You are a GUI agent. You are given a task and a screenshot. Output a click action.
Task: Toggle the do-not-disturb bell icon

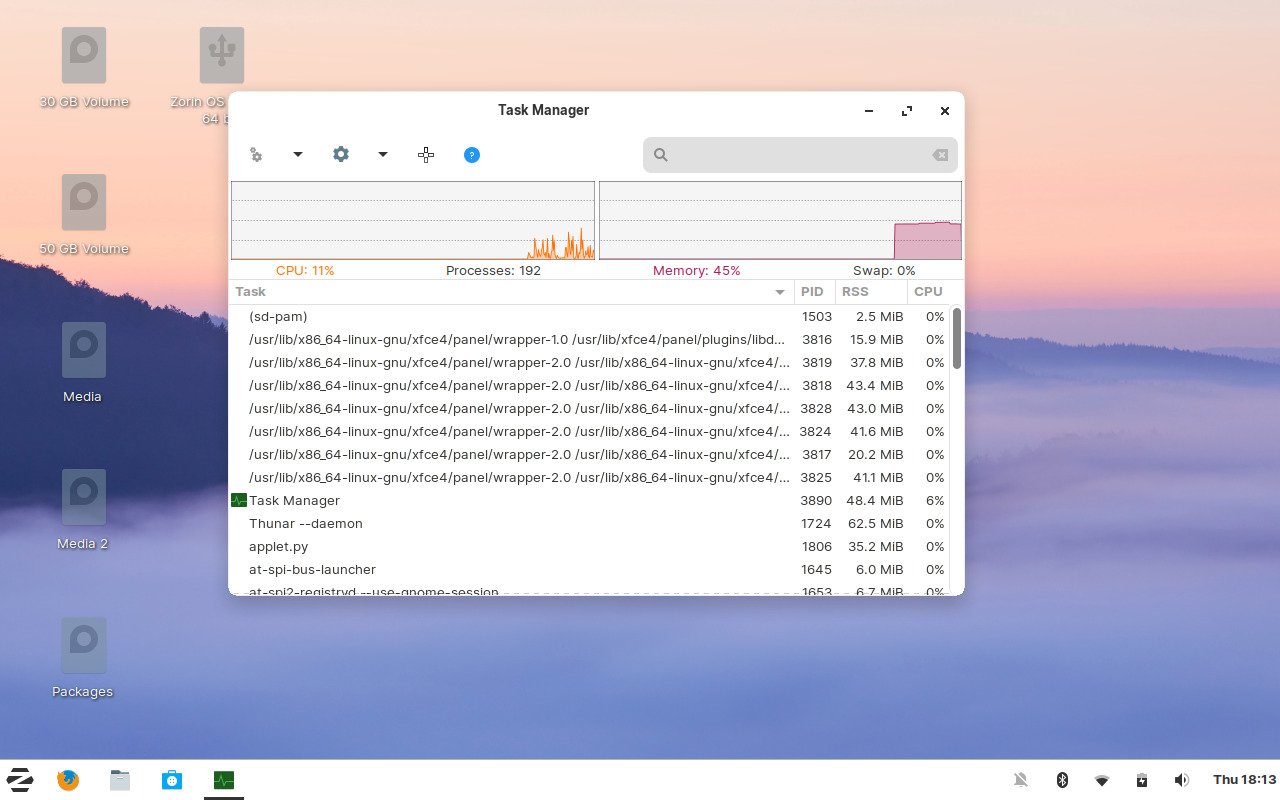point(1021,779)
